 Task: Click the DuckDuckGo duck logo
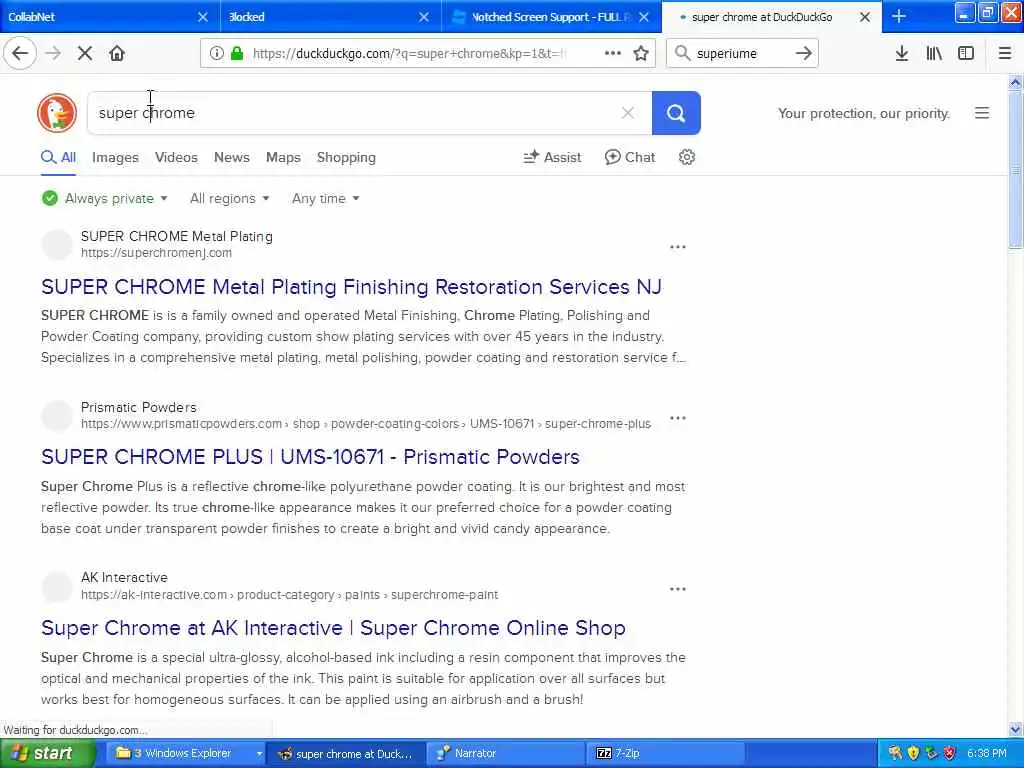[57, 113]
